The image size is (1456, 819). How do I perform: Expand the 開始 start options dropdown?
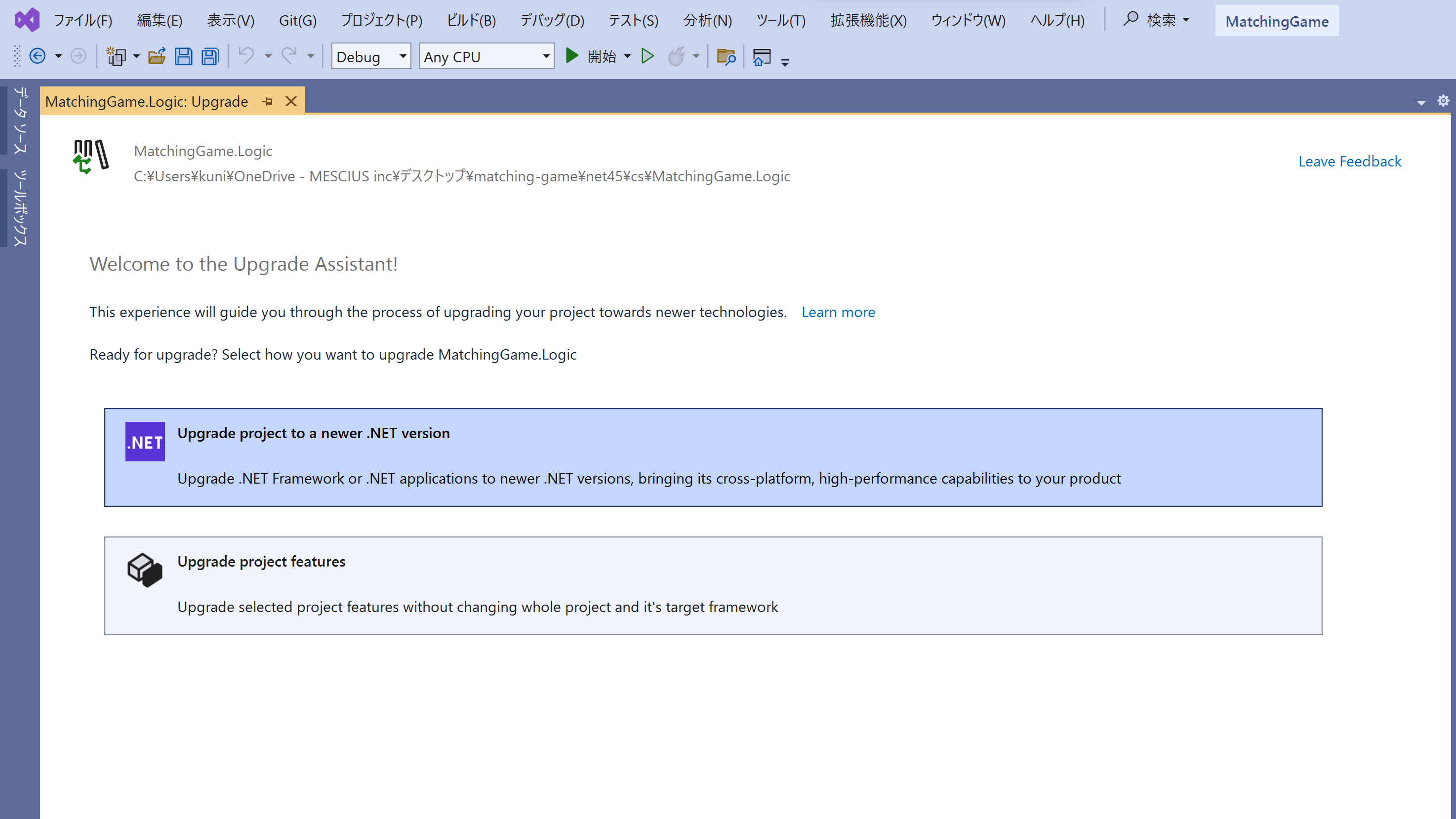627,56
